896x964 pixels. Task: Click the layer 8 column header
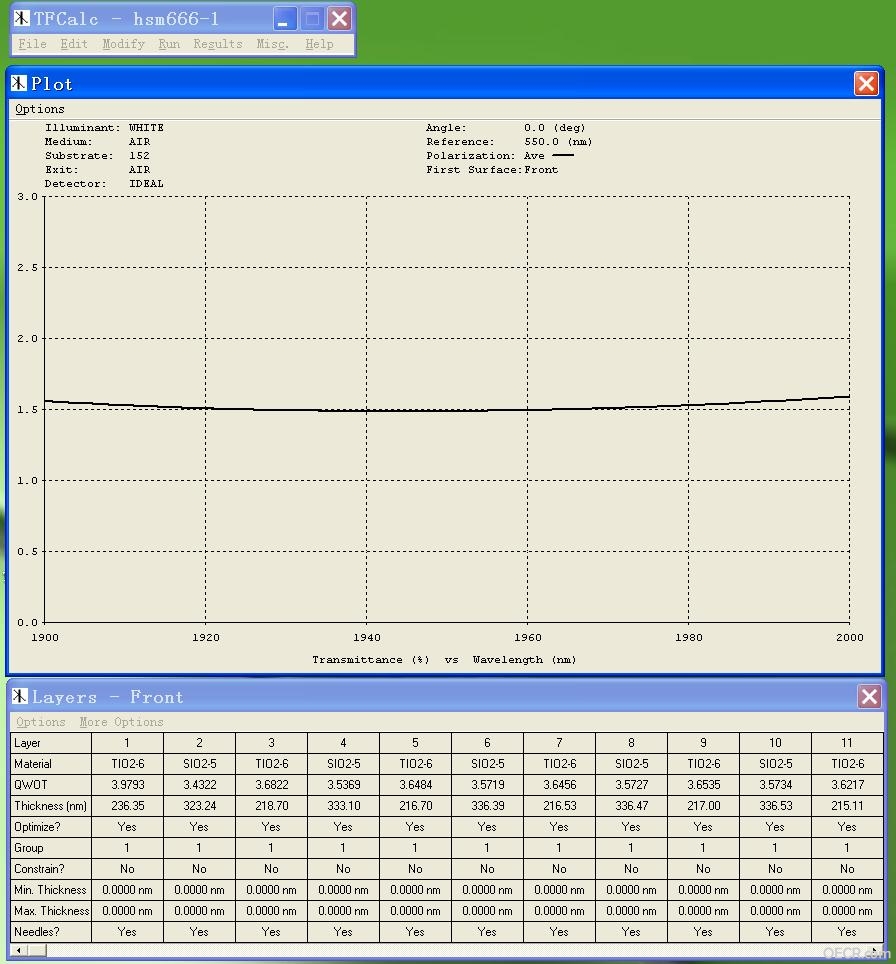[631, 743]
